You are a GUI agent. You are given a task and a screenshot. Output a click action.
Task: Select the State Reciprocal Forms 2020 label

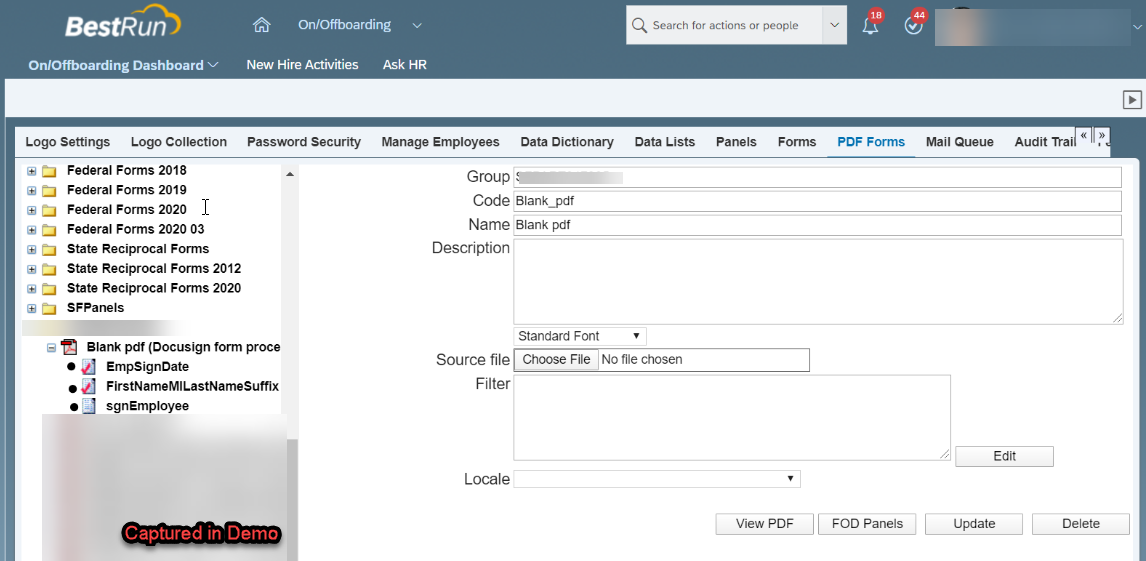[154, 289]
